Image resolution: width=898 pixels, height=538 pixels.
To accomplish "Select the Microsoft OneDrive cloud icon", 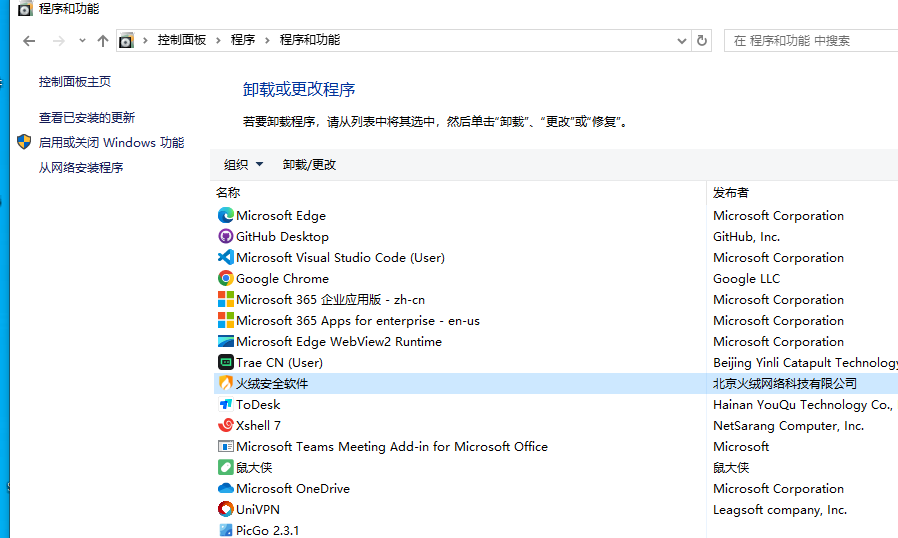I will tap(226, 488).
